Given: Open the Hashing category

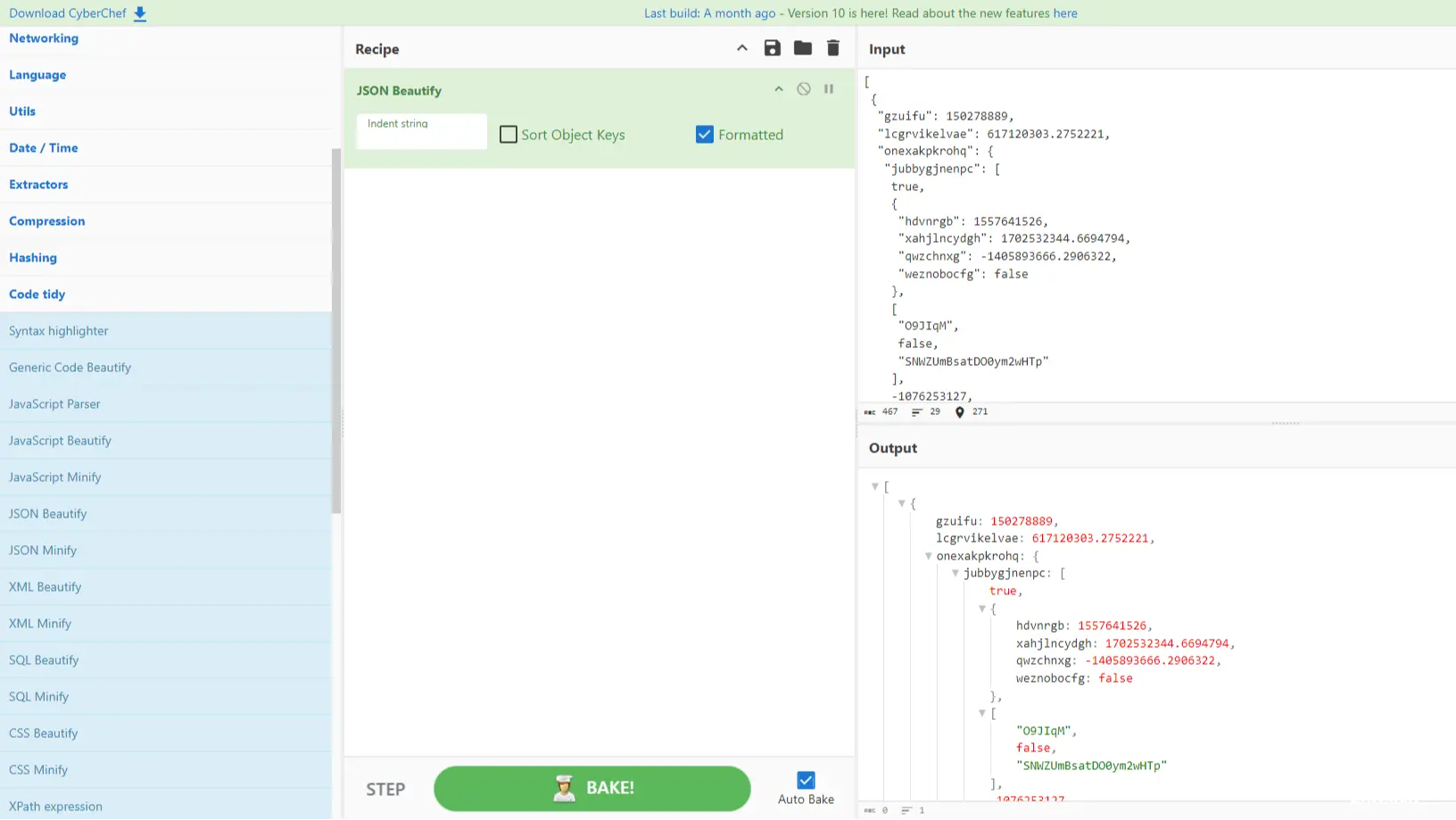Looking at the screenshot, I should (x=166, y=258).
